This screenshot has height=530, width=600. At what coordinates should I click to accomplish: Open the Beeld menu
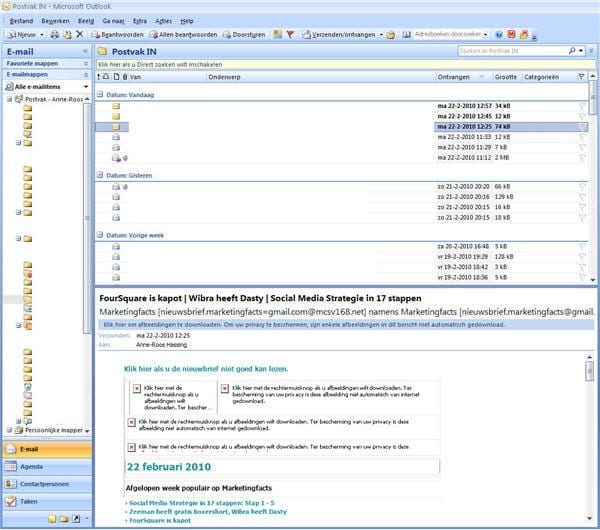click(86, 21)
